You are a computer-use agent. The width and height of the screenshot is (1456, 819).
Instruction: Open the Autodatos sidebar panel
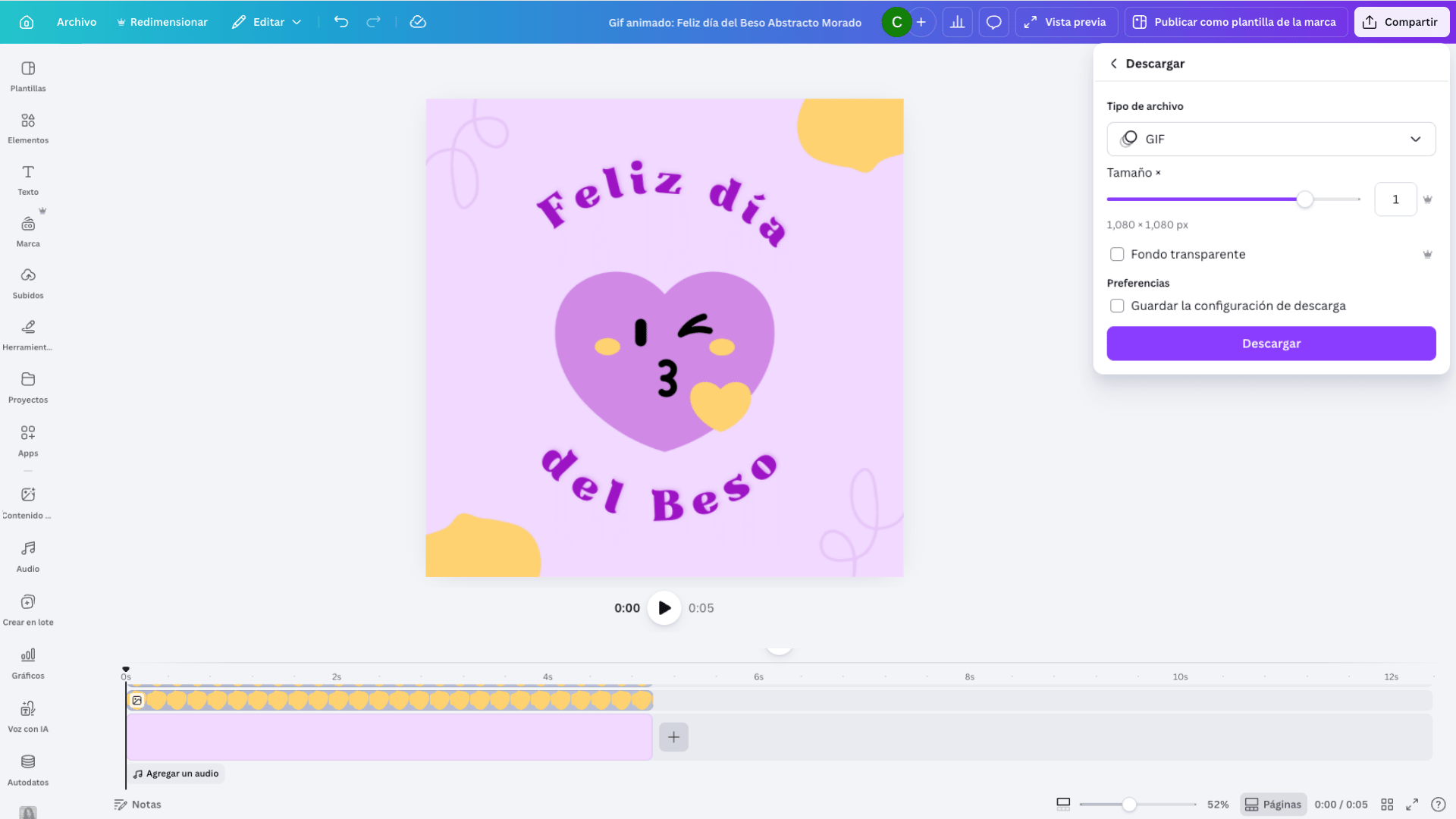28,770
